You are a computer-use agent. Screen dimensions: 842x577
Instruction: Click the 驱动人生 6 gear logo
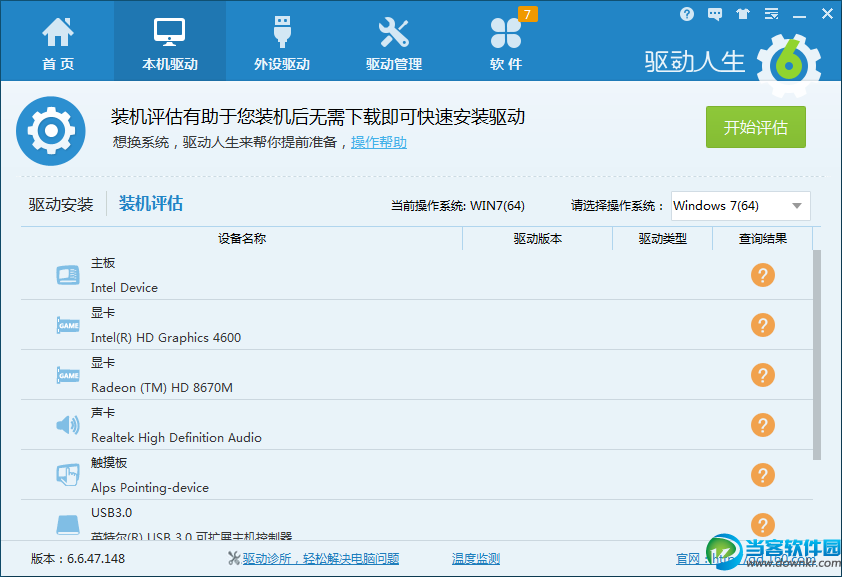788,65
